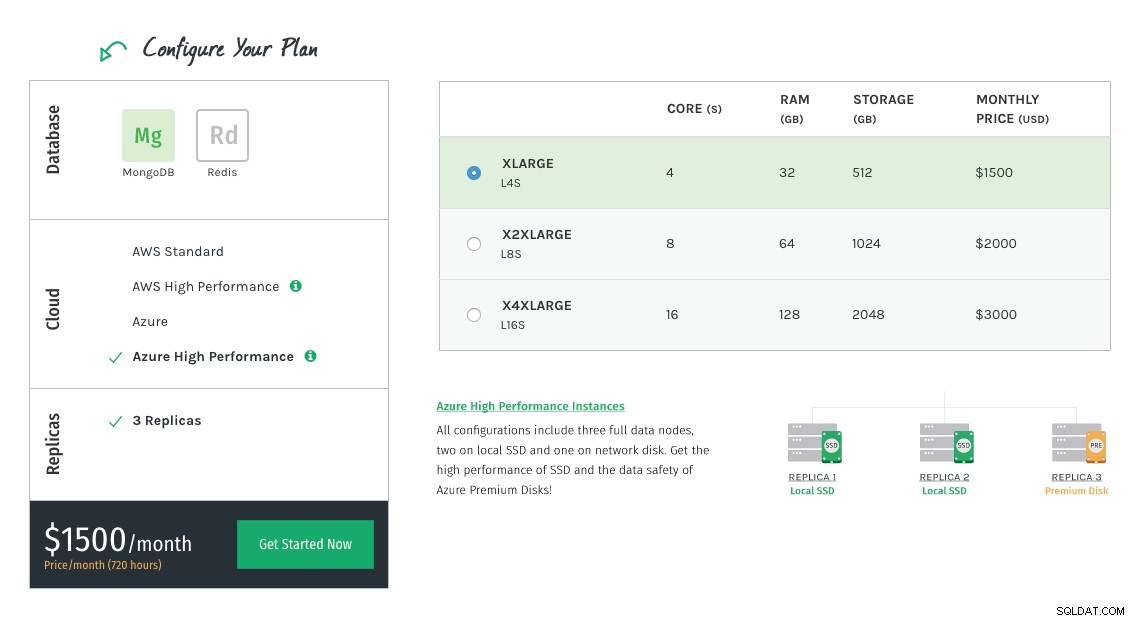1134x621 pixels.
Task: Choose AWS High Performance cloud option
Action: (205, 286)
